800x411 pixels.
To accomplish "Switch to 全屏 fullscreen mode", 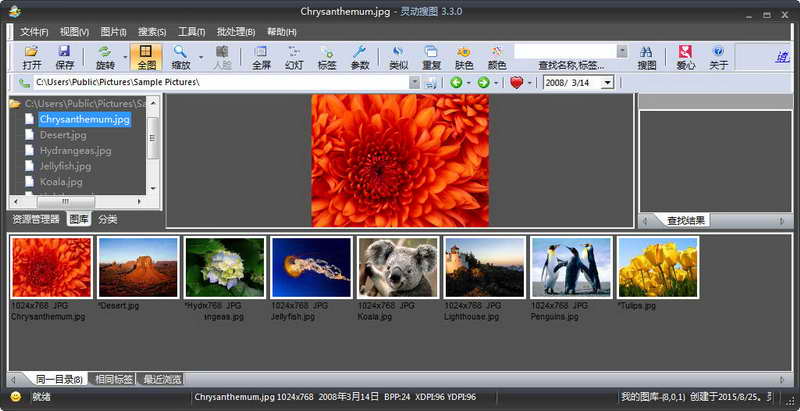I will pyautogui.click(x=261, y=57).
